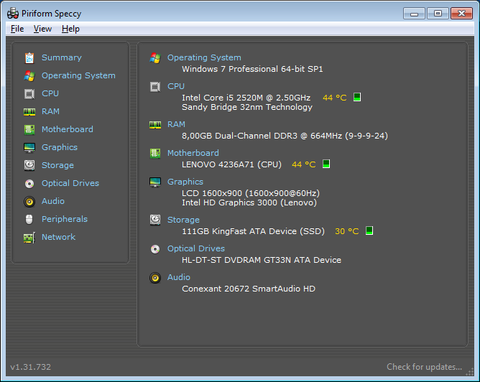Click the CPU icon in summary pane
The width and height of the screenshot is (480, 382).
tap(155, 87)
